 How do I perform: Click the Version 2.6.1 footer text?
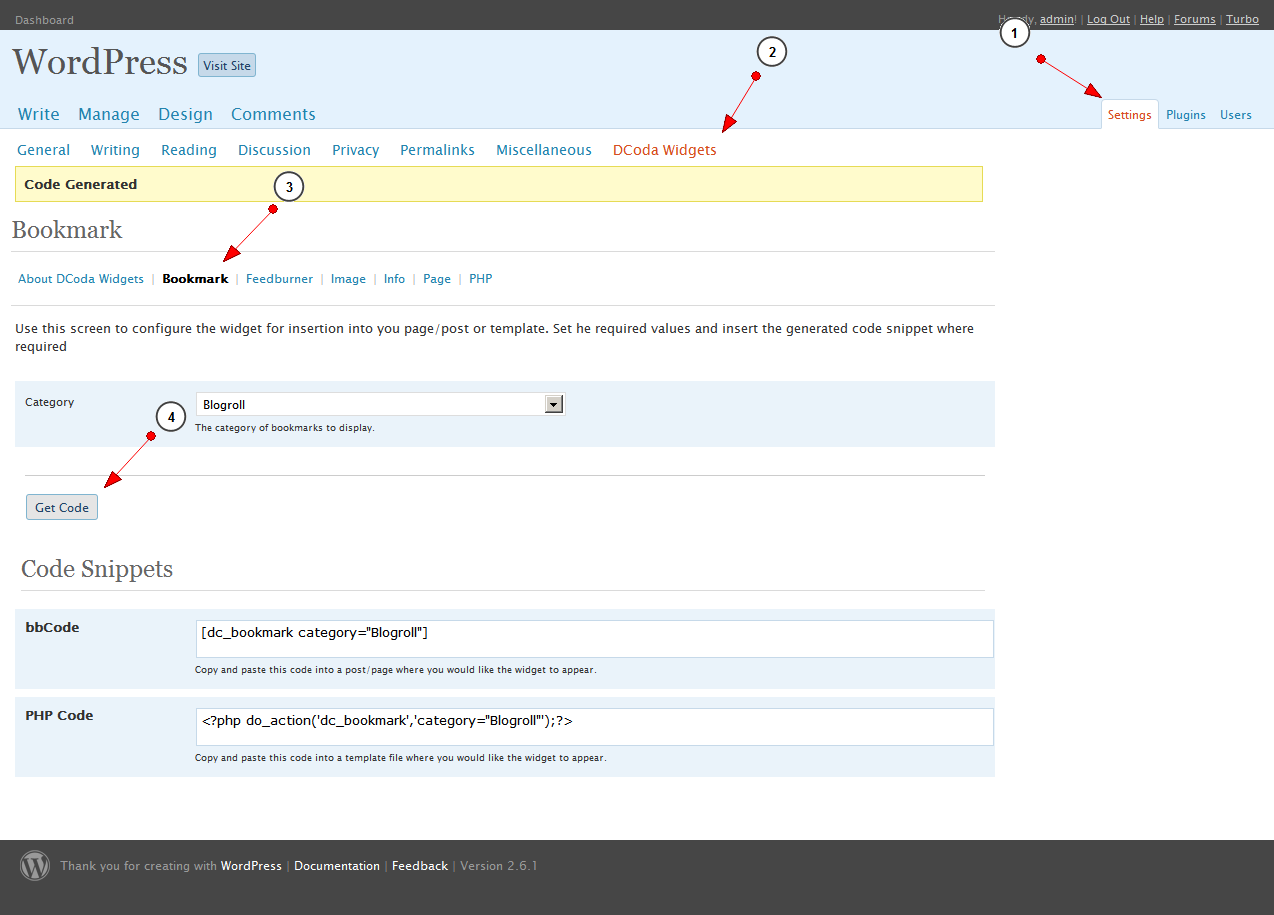(x=498, y=866)
